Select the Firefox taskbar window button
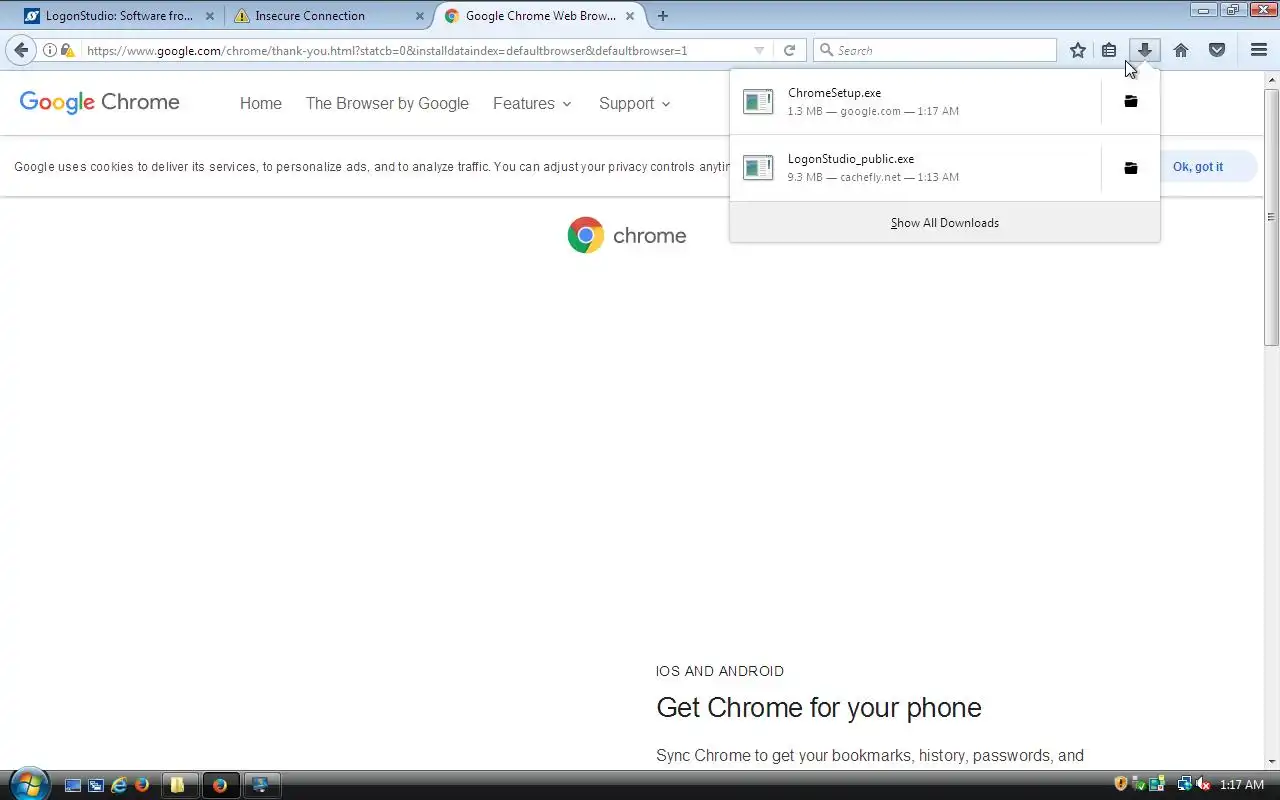 (220, 785)
